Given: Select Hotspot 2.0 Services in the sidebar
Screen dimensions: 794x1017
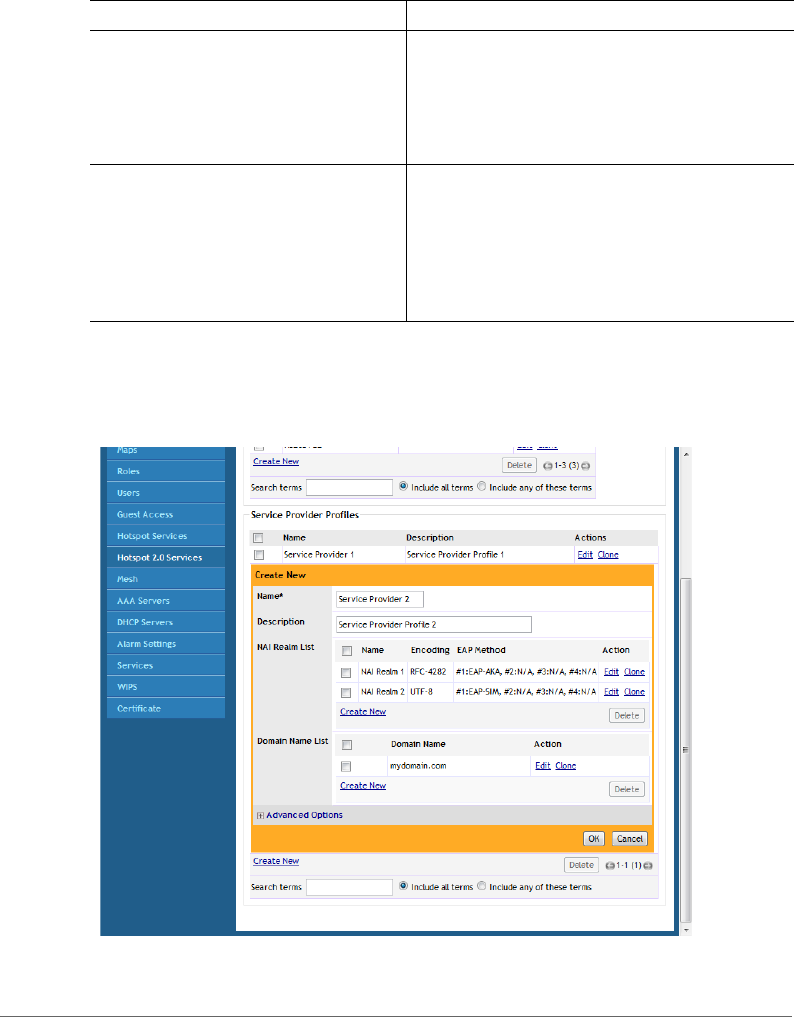Looking at the screenshot, I should (166, 557).
